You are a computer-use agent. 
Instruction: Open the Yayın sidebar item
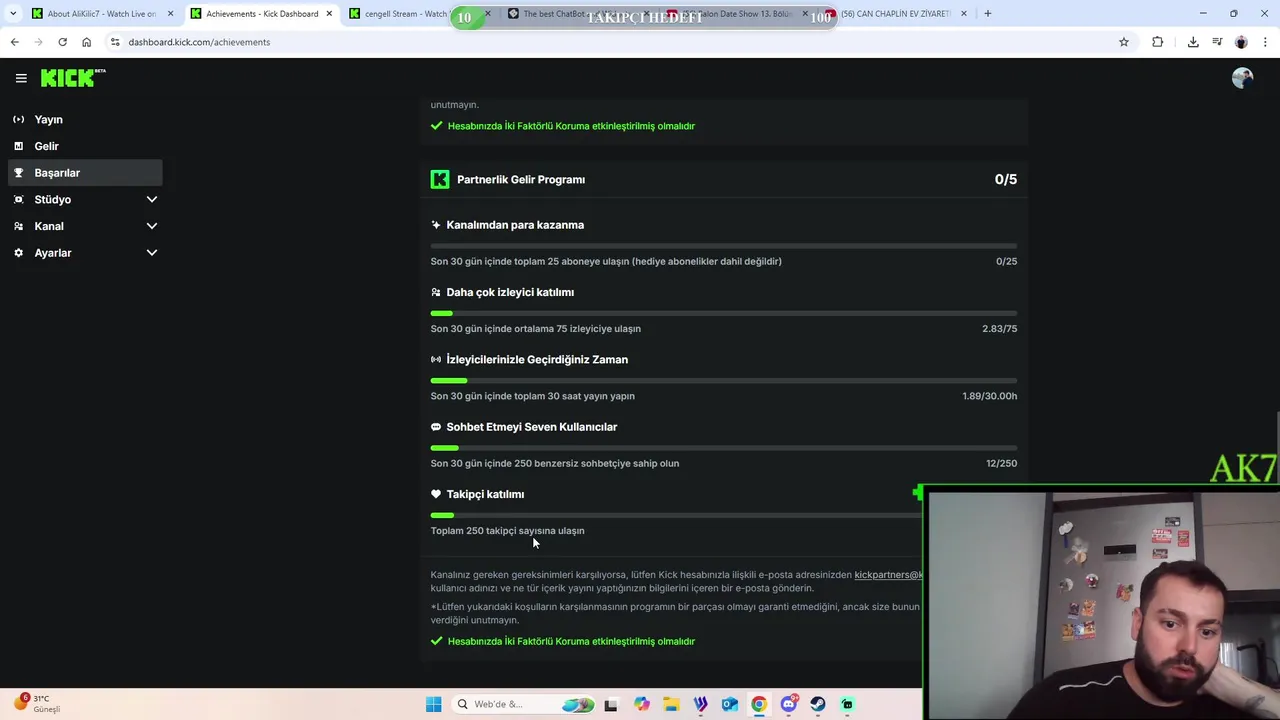pyautogui.click(x=85, y=119)
